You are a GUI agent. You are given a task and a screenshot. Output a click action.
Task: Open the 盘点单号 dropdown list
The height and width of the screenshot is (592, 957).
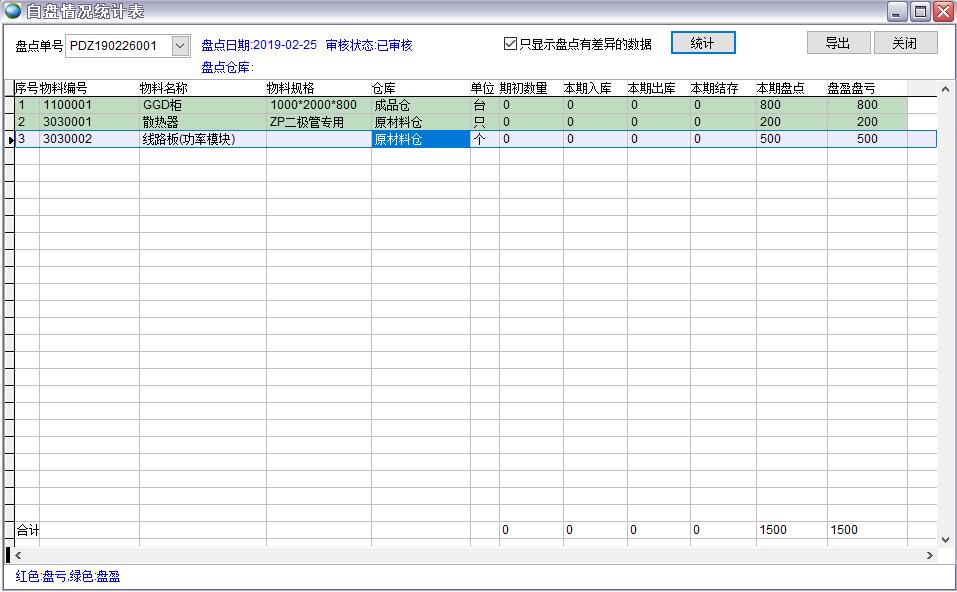click(x=180, y=45)
